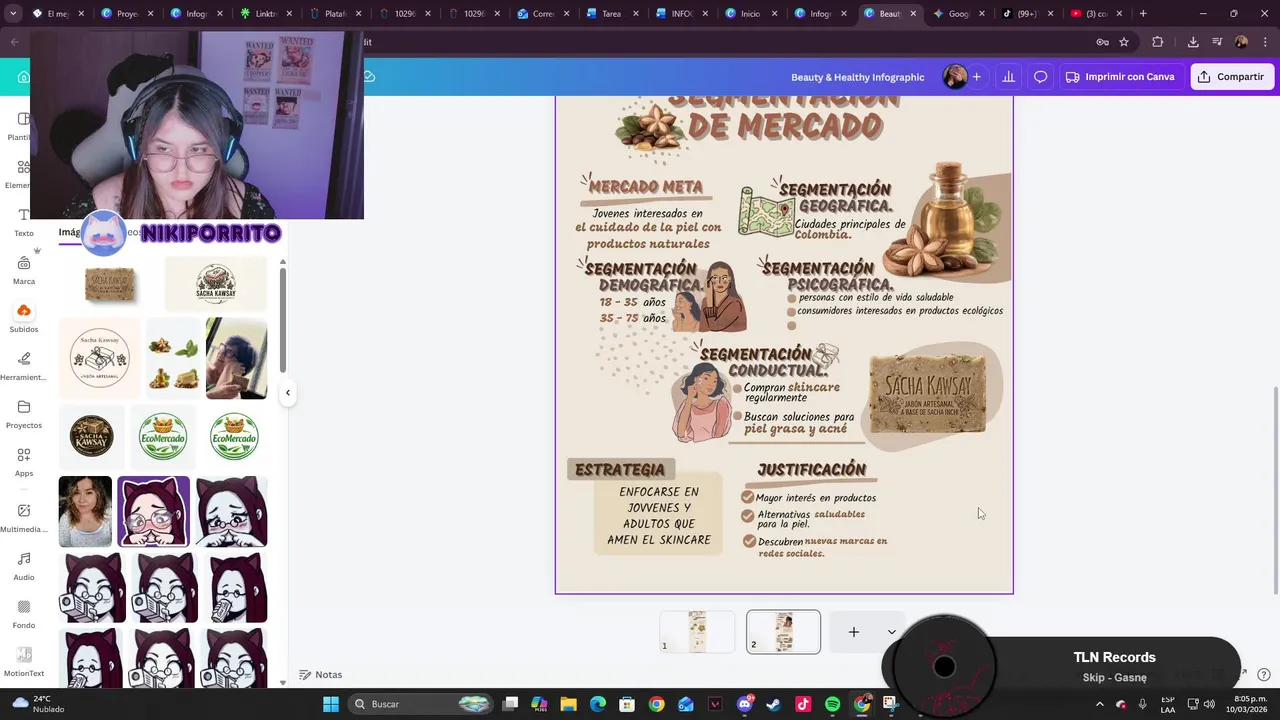The width and height of the screenshot is (1280, 720).
Task: Open the weather widget 24°C Nublado
Action: 38,704
